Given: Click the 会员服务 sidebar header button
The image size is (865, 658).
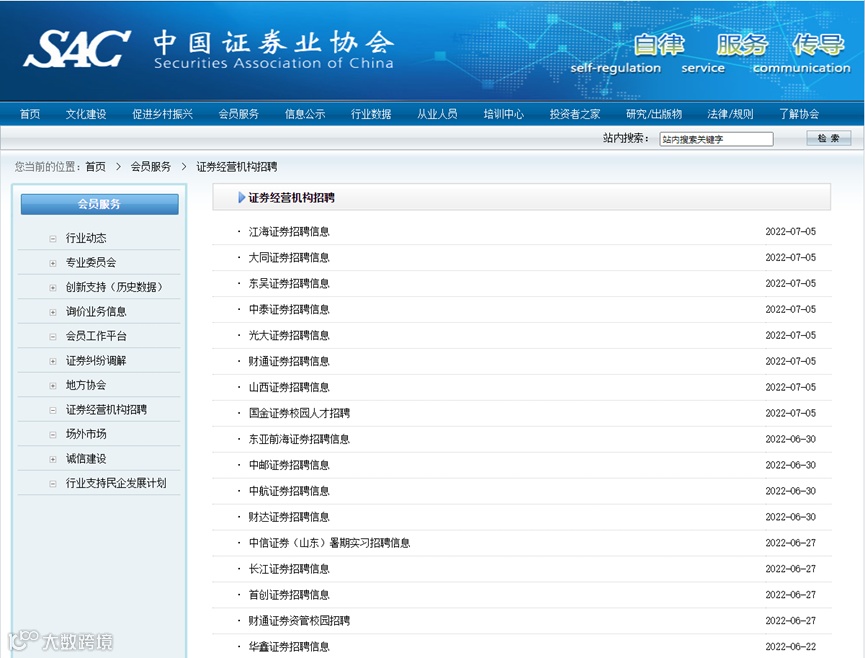Looking at the screenshot, I should click(99, 204).
